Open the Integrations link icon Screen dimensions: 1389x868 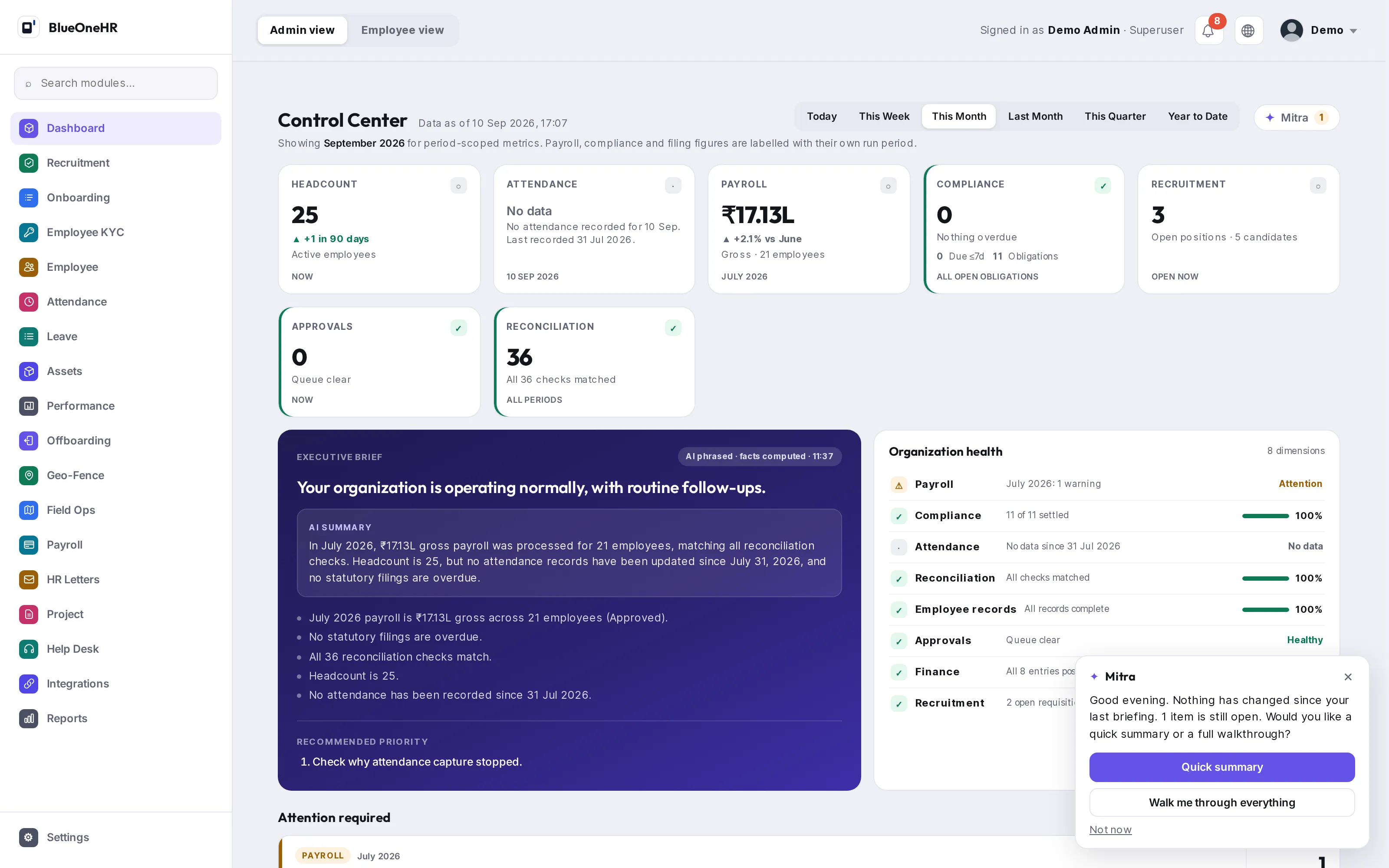pyautogui.click(x=29, y=684)
